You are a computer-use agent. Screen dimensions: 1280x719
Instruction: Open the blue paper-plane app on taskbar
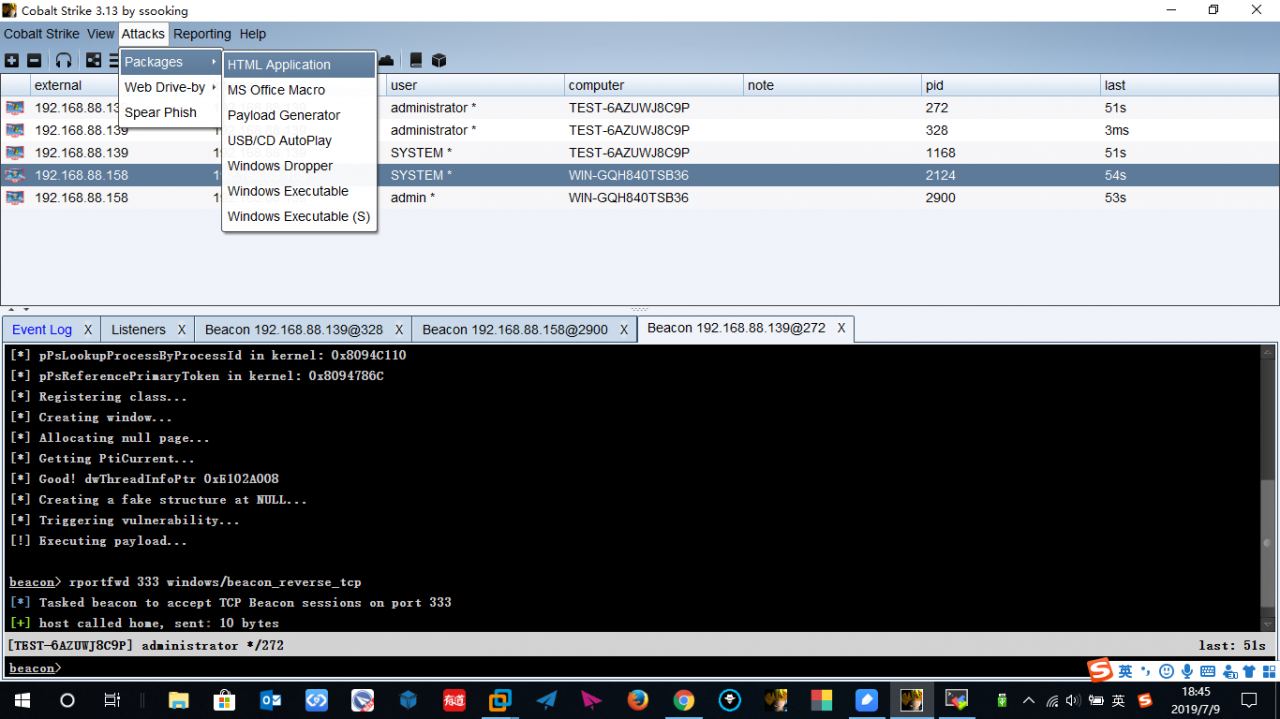click(x=546, y=700)
